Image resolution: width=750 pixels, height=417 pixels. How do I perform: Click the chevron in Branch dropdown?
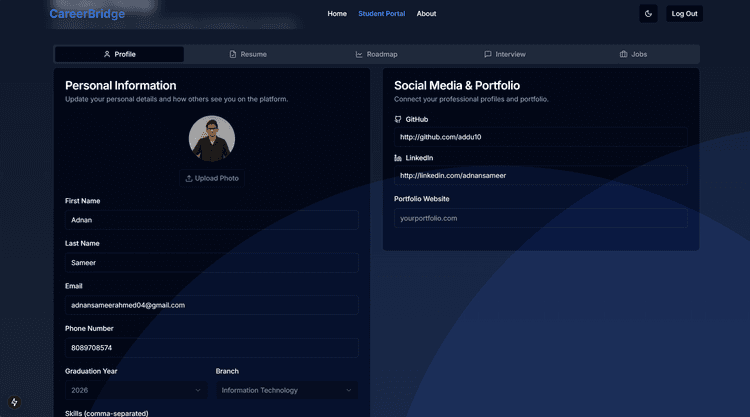coord(349,390)
